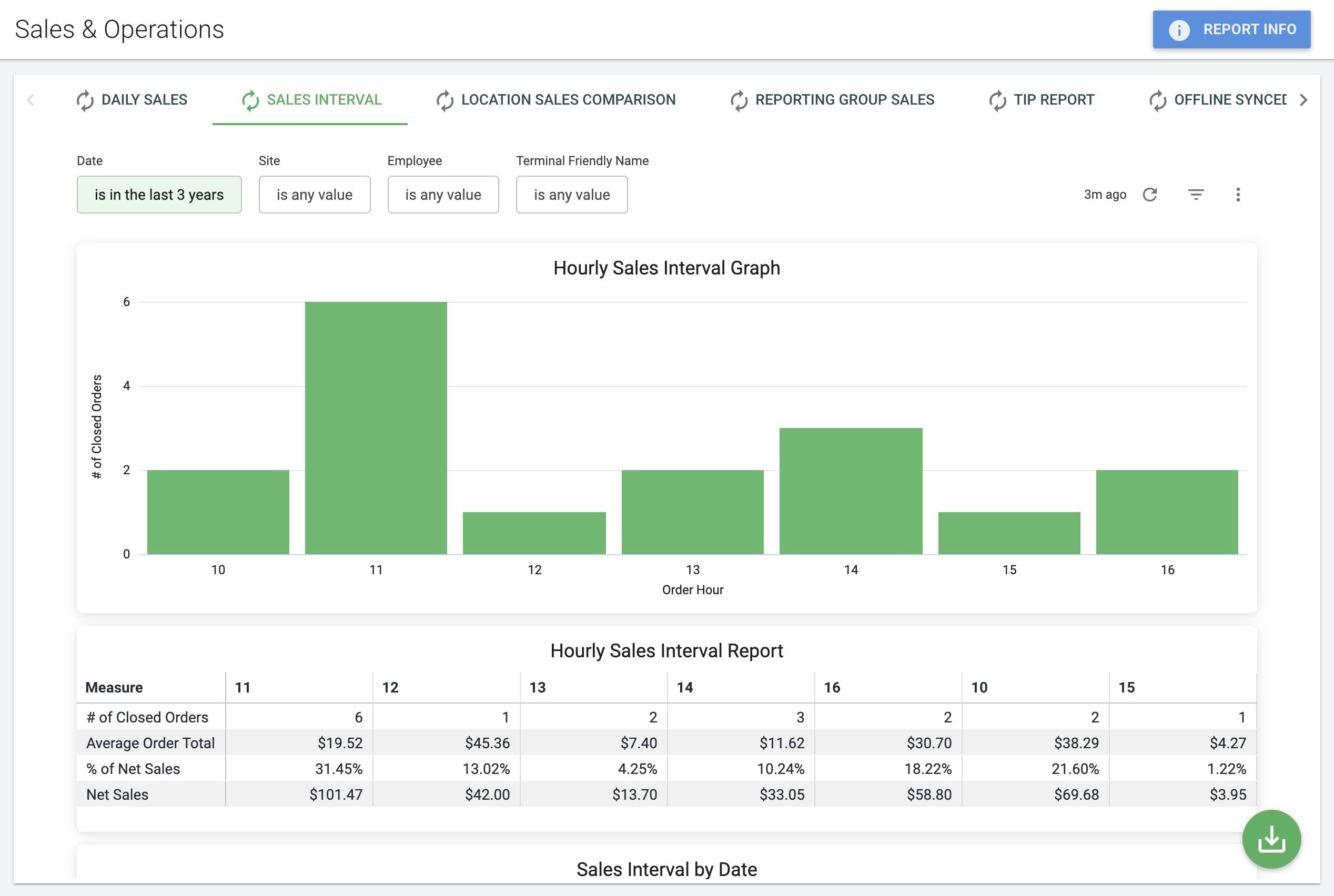The height and width of the screenshot is (896, 1334).
Task: Select the Sales Interval tab
Action: coord(310,100)
